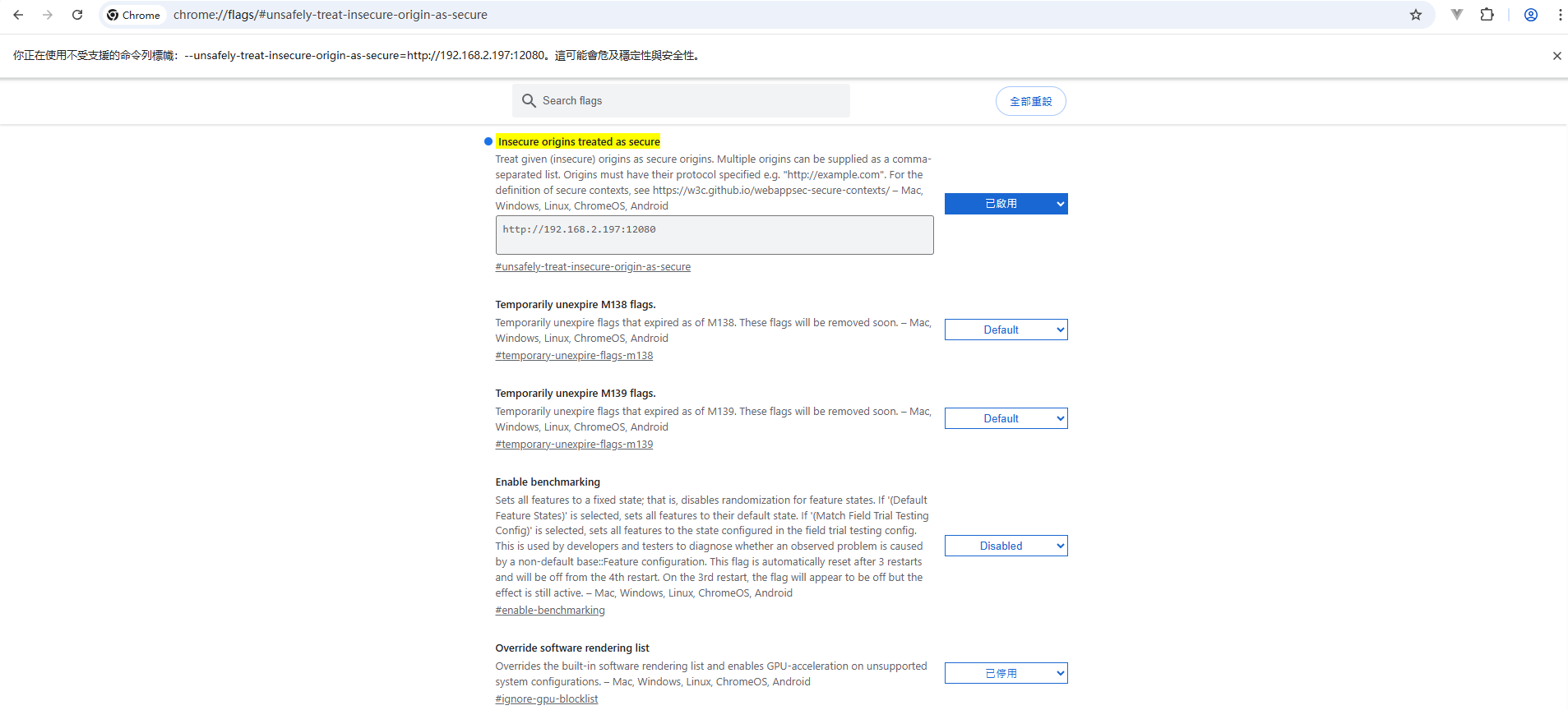Click the browser forward arrow
1568x710 pixels.
coord(48,15)
